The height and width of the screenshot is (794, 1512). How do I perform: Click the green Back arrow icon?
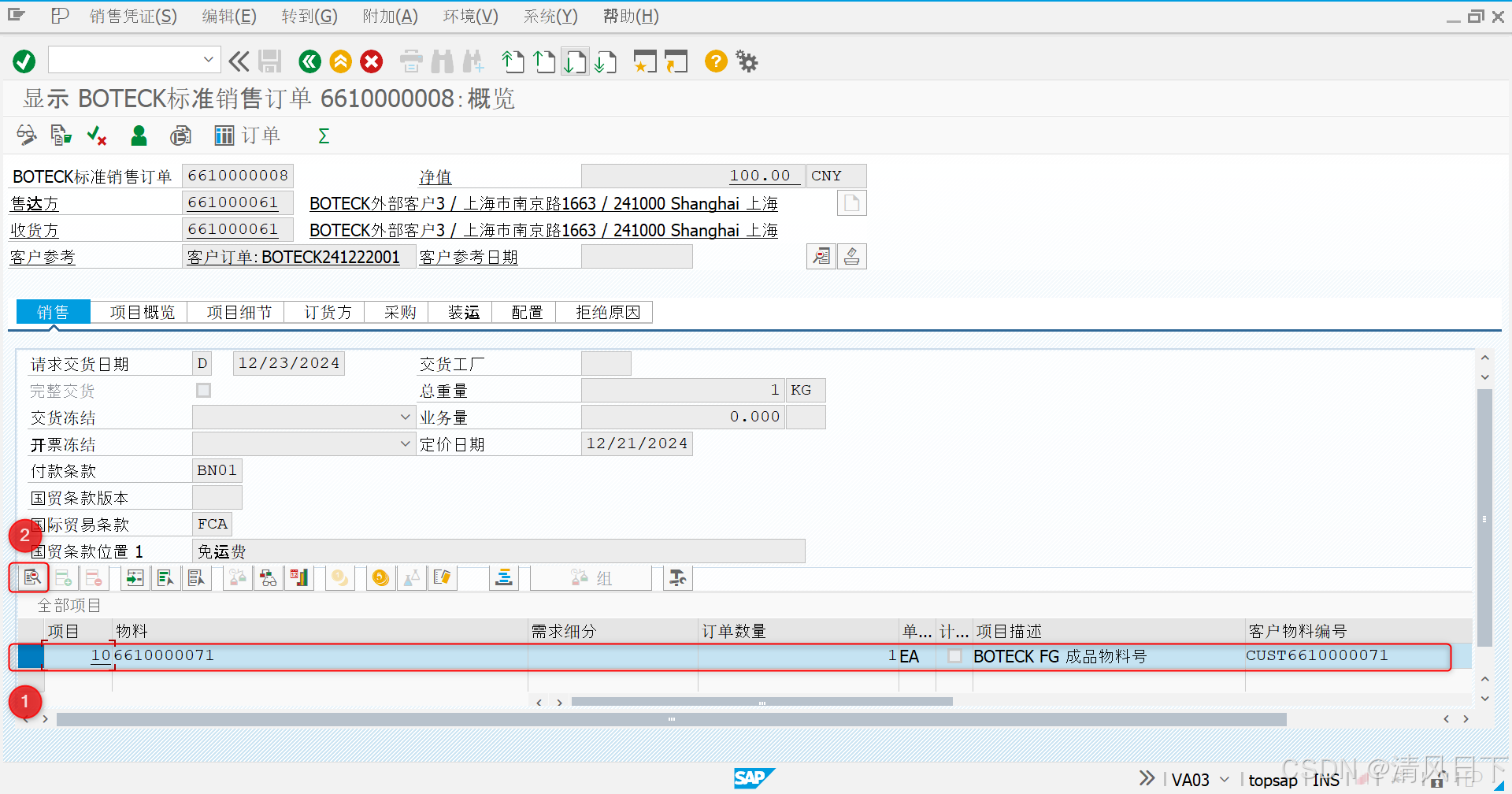click(x=310, y=61)
